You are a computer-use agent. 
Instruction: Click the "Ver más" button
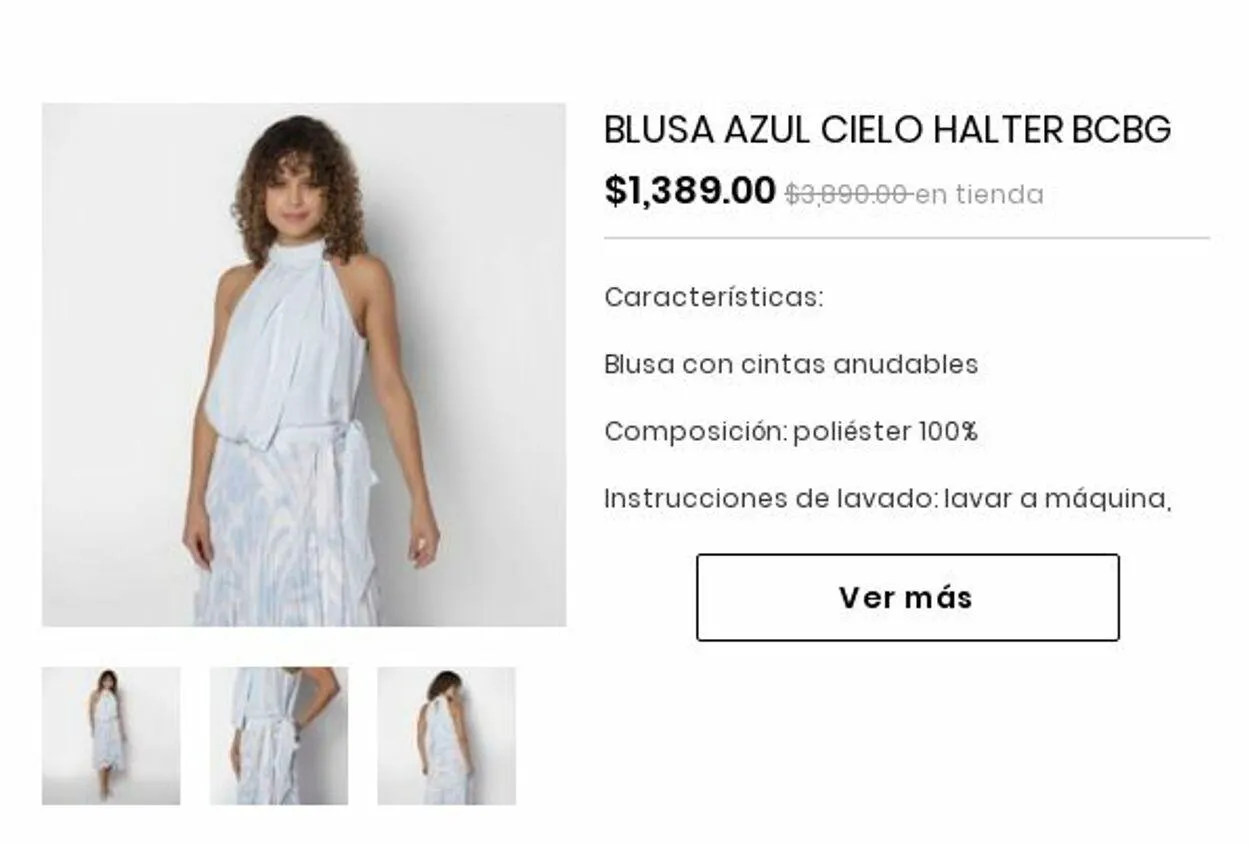point(907,597)
